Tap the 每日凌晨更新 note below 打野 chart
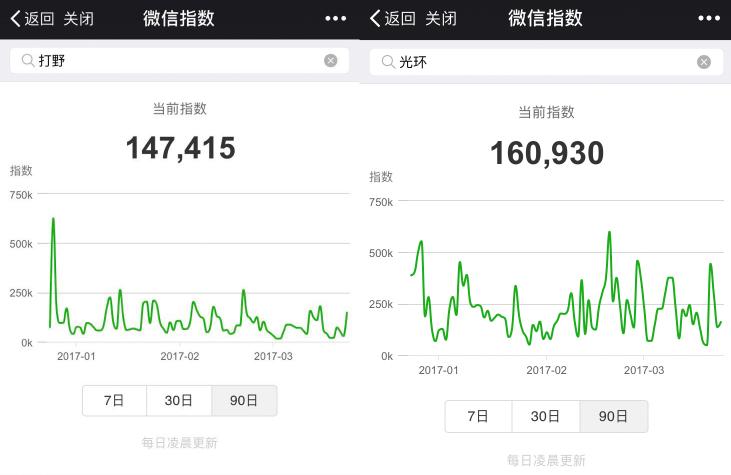Screen dimensions: 731x475 [x=179, y=443]
